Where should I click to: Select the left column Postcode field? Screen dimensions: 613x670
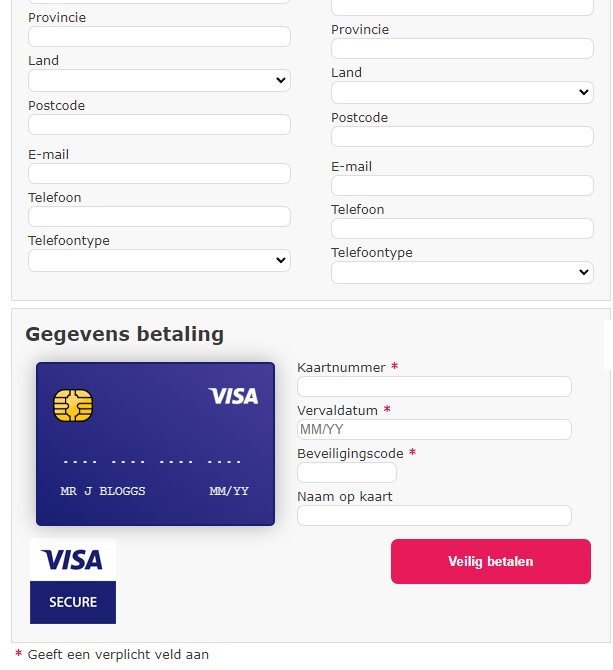159,125
